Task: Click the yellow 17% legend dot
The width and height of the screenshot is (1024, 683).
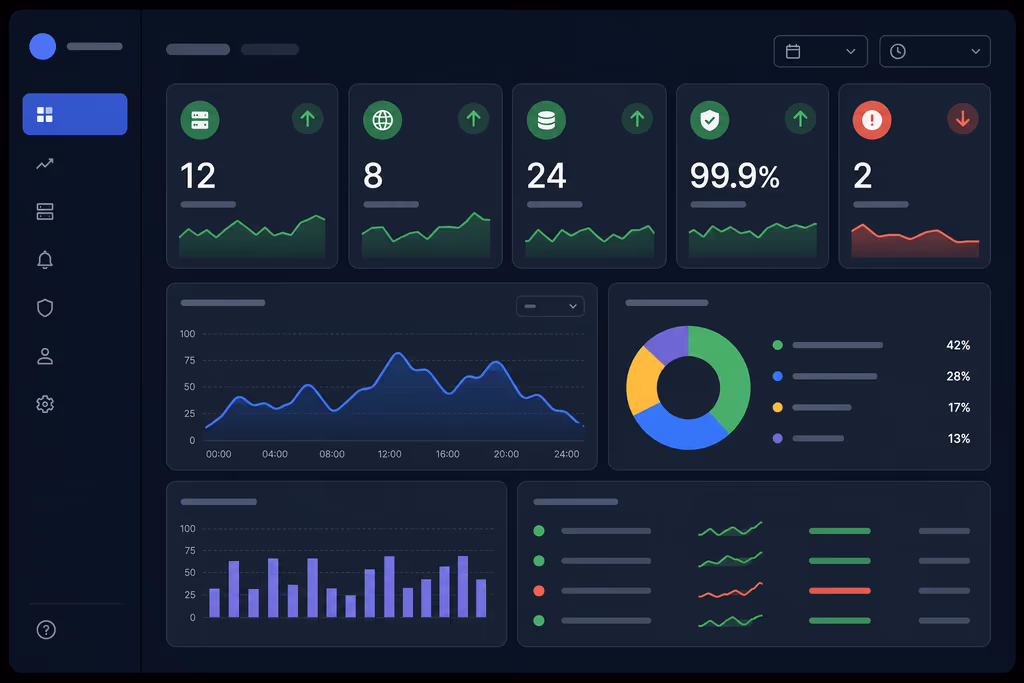Action: pos(777,407)
